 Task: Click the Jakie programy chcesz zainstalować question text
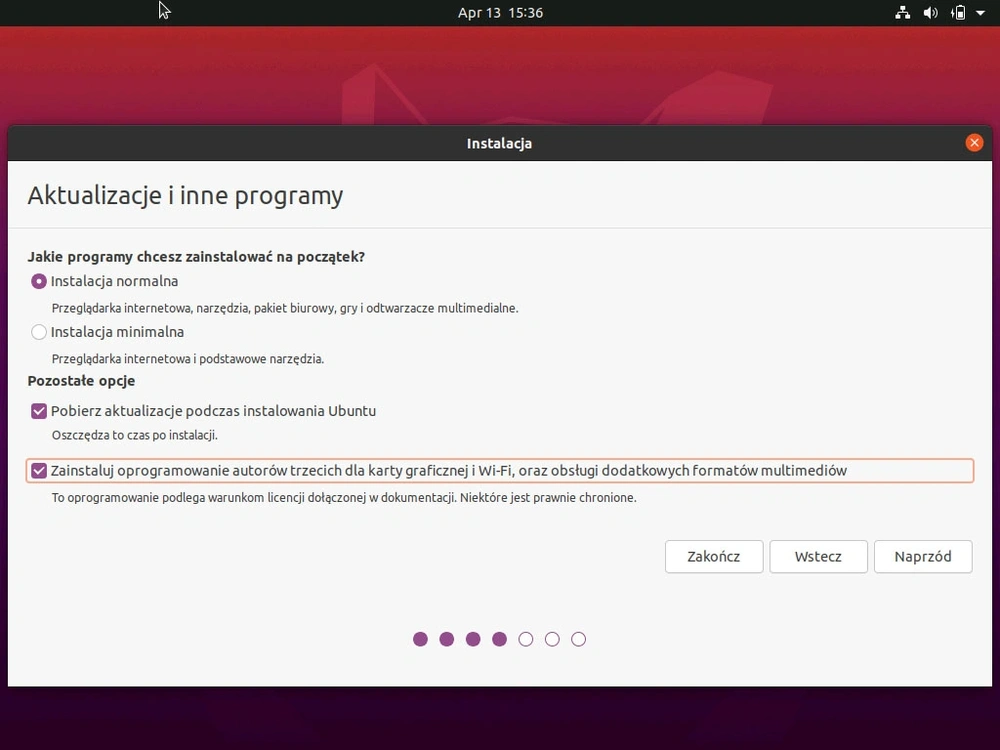(x=196, y=257)
